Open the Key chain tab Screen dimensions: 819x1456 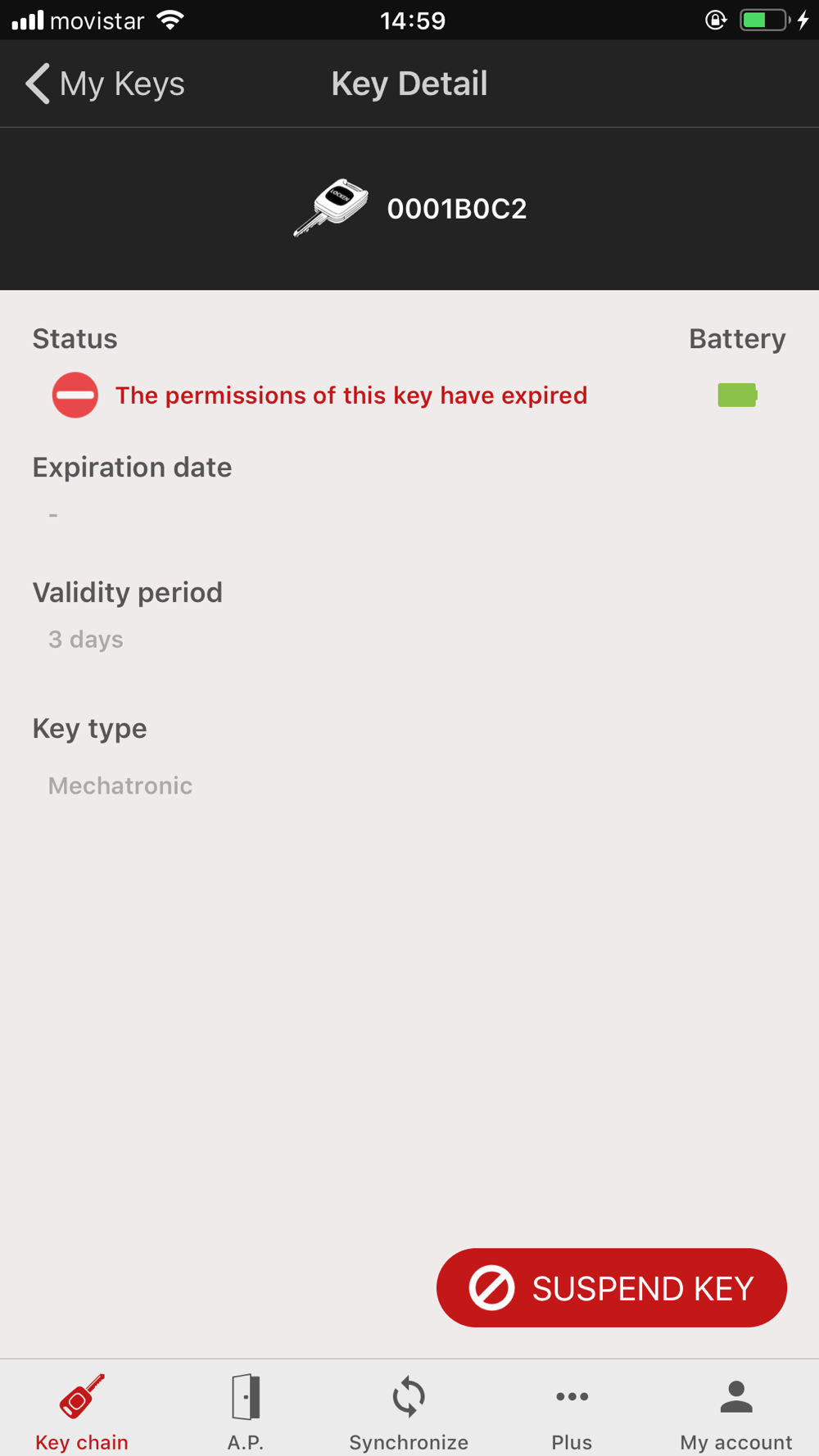coord(82,1412)
